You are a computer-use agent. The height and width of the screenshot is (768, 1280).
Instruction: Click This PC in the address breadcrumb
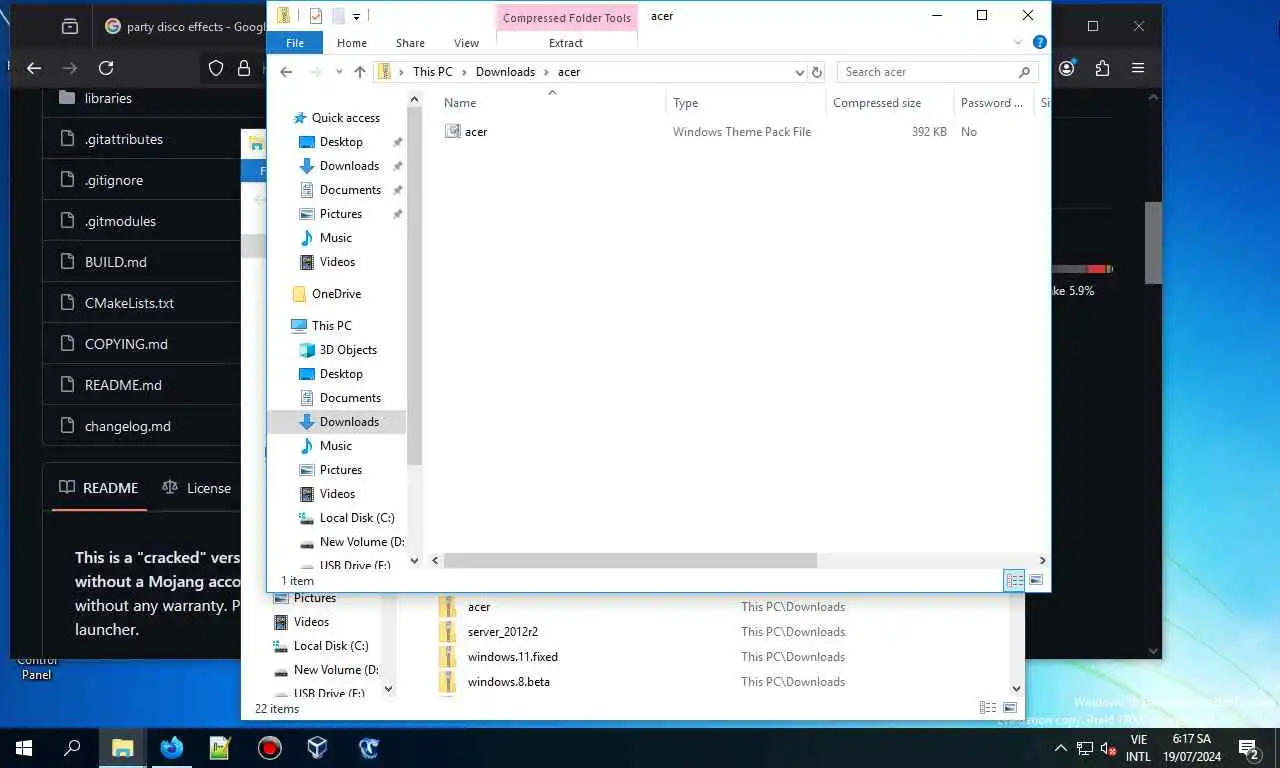(x=432, y=72)
